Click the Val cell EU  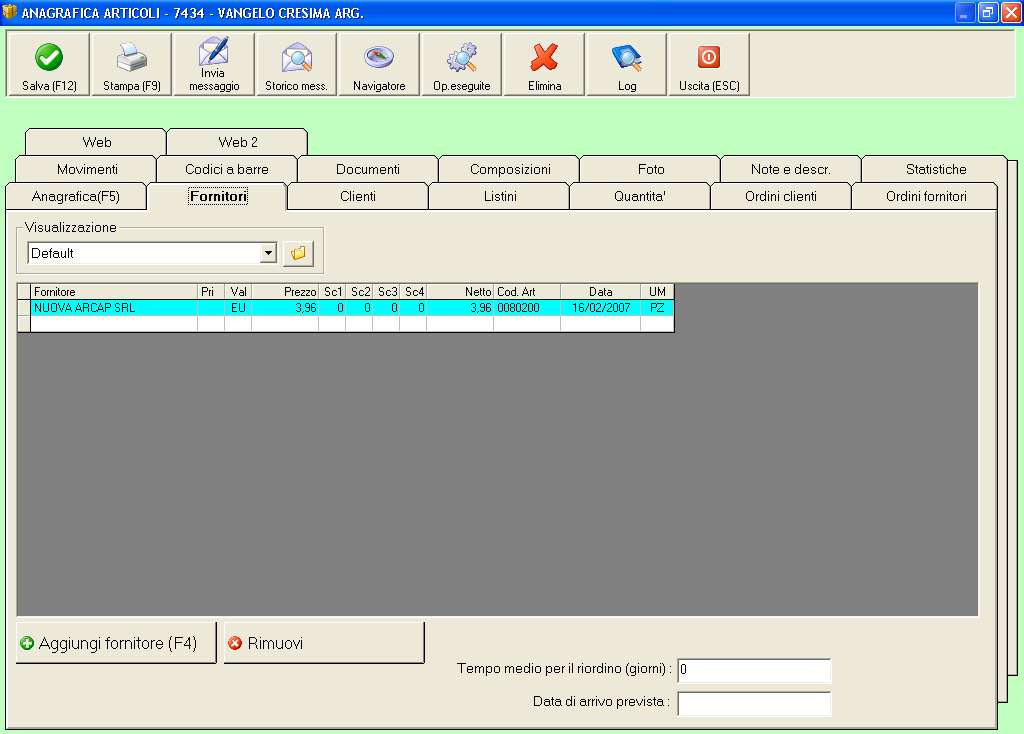click(x=238, y=308)
